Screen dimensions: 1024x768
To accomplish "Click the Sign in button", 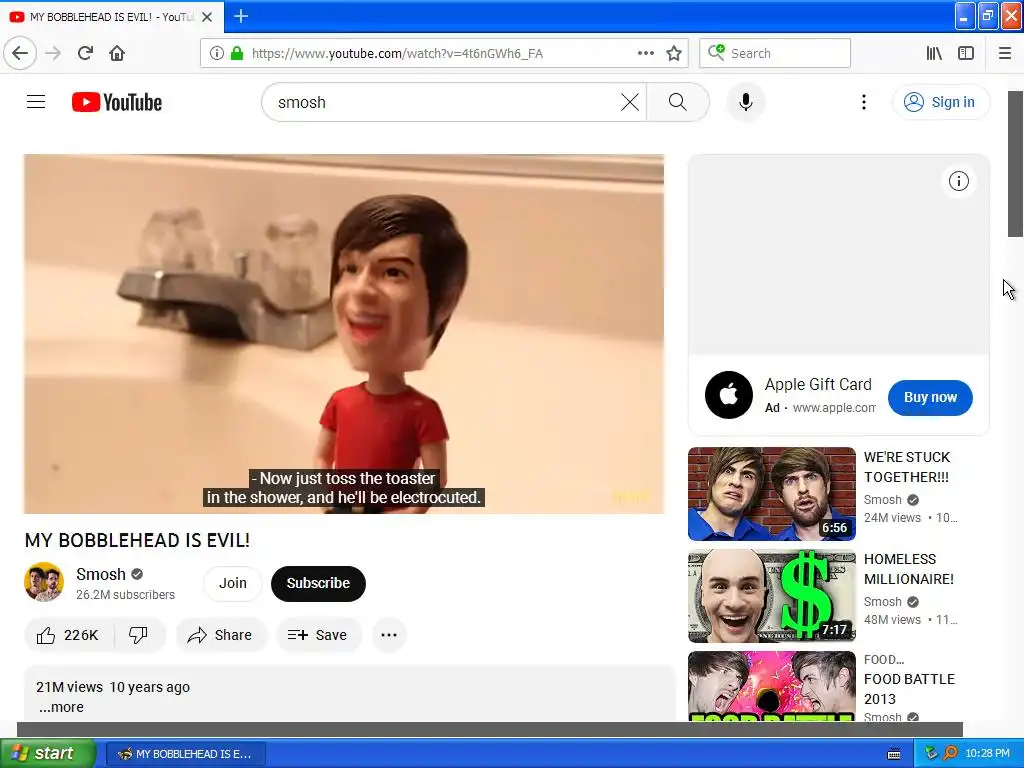I will (x=940, y=102).
